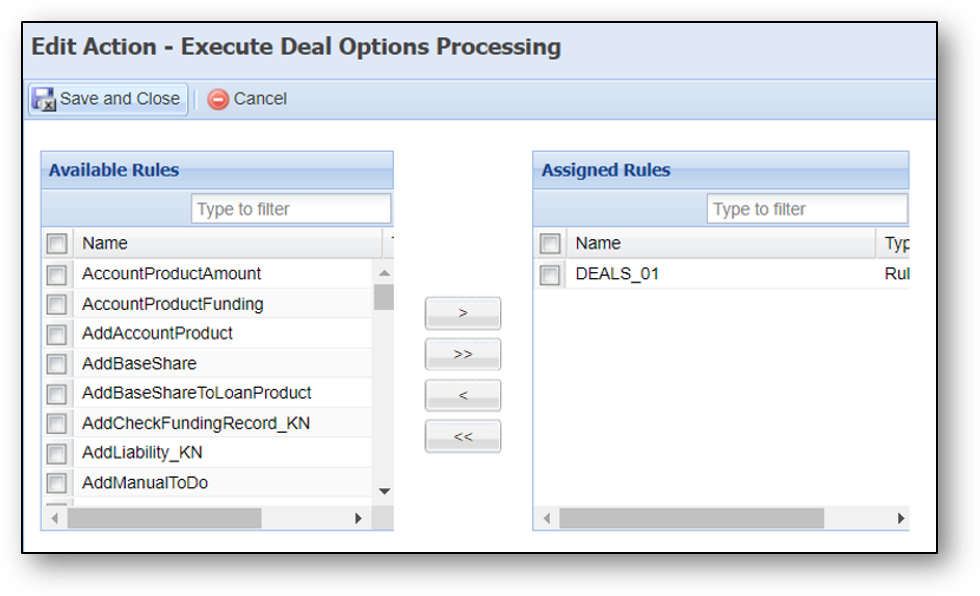Click the Available Rules filter field

tap(291, 209)
